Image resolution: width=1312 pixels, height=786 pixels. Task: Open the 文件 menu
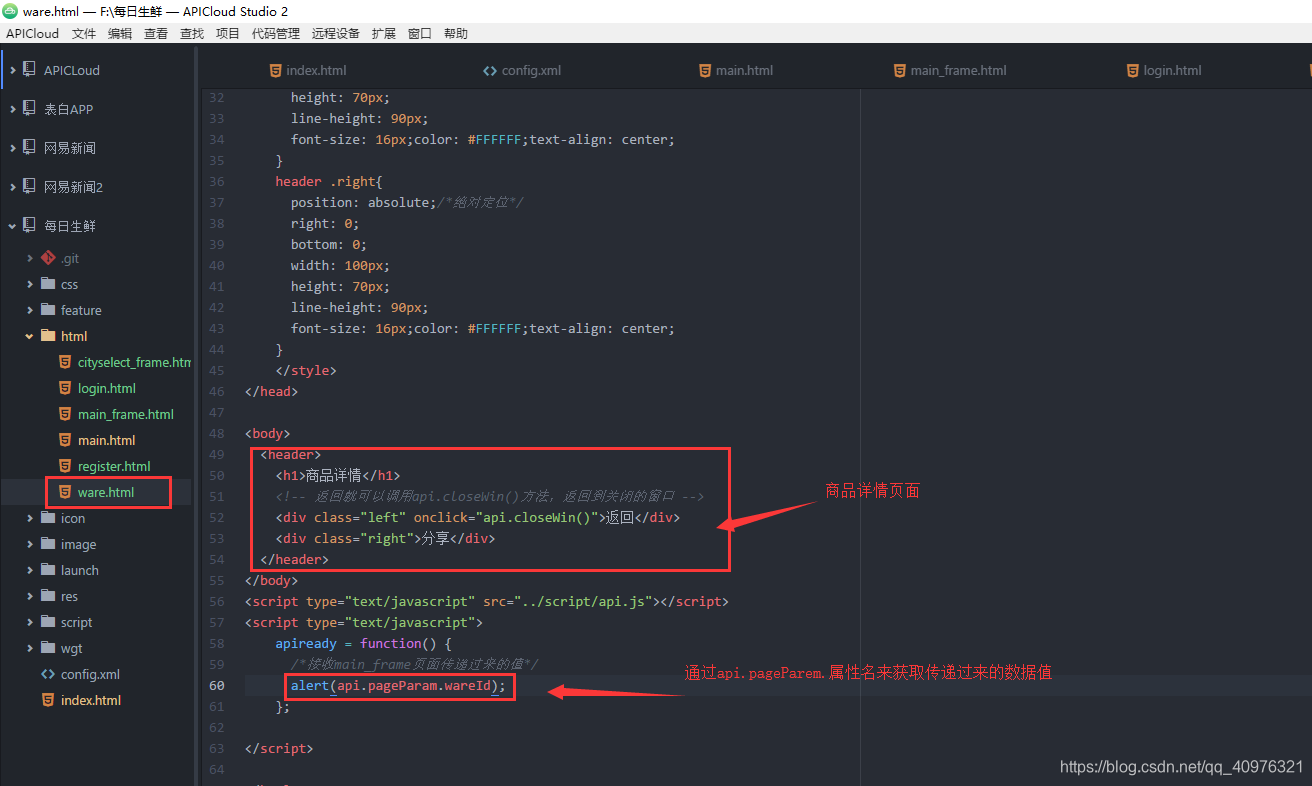pos(84,33)
